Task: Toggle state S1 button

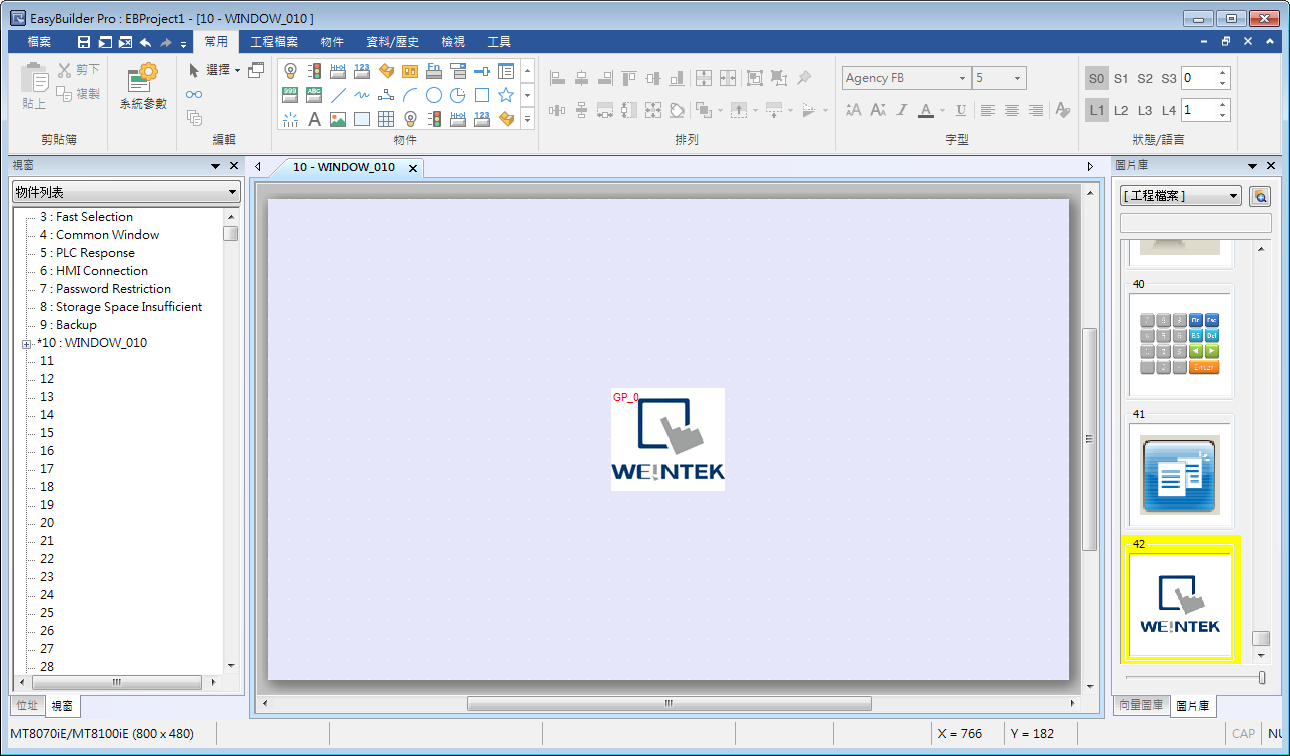Action: click(x=1121, y=78)
